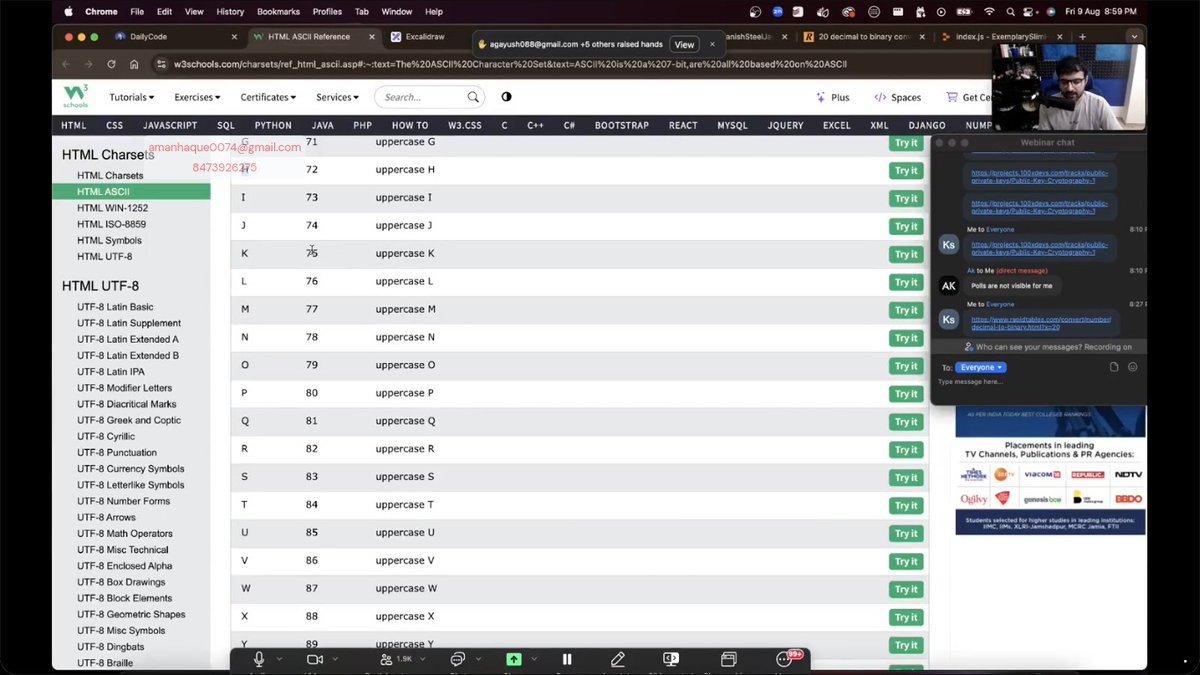
Task: Expand arrow beside participants count
Action: 425,659
